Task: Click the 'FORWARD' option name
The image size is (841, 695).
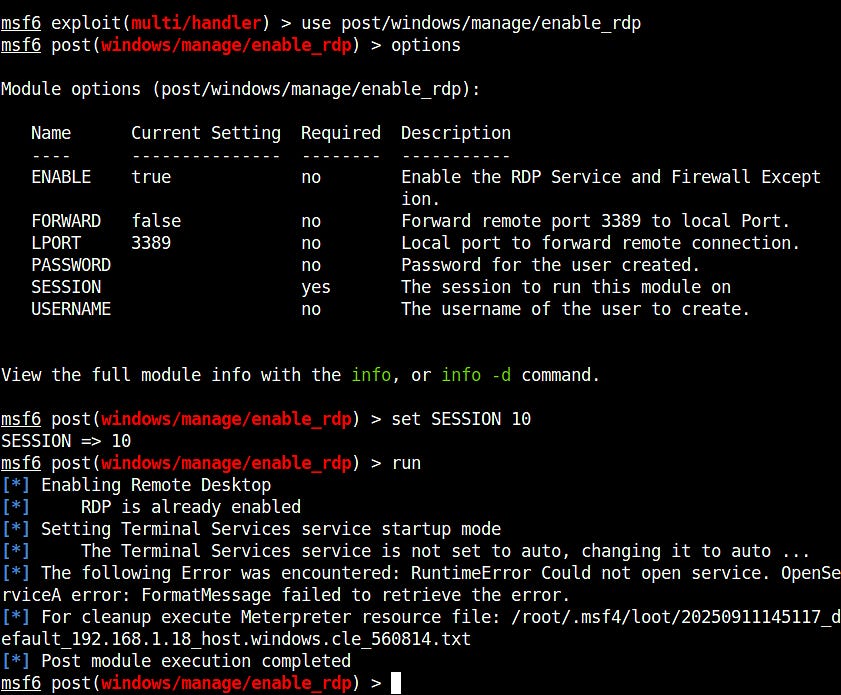Action: click(66, 221)
